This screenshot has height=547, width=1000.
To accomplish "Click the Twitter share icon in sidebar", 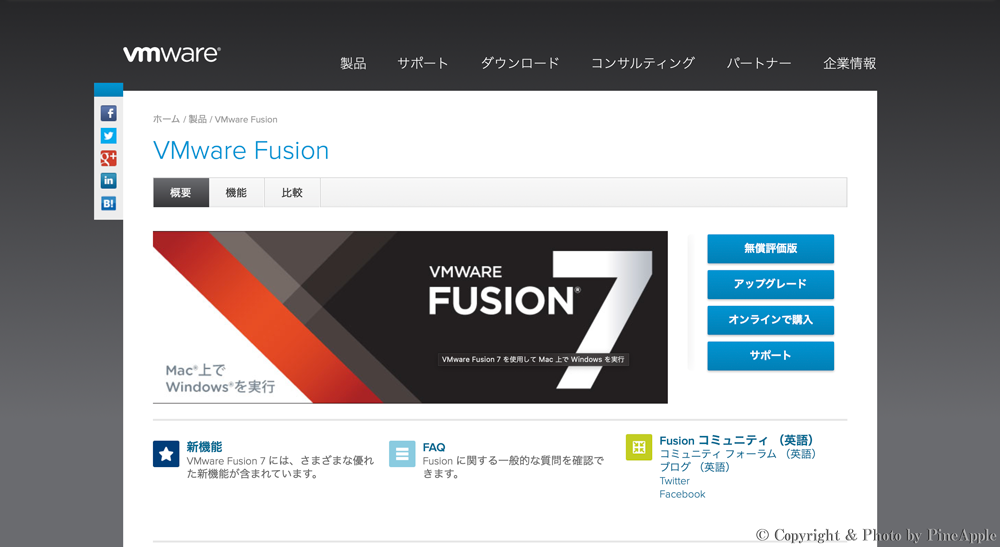I will [x=108, y=136].
